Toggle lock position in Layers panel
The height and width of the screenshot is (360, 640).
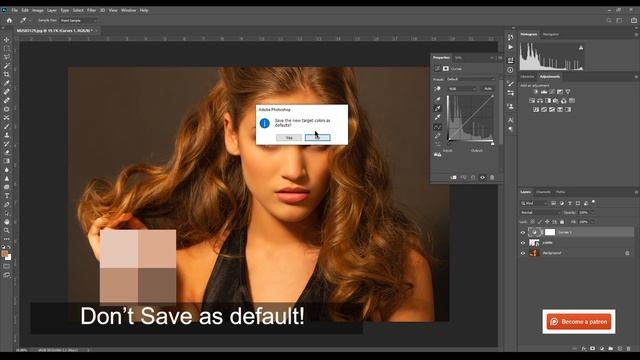[547, 222]
